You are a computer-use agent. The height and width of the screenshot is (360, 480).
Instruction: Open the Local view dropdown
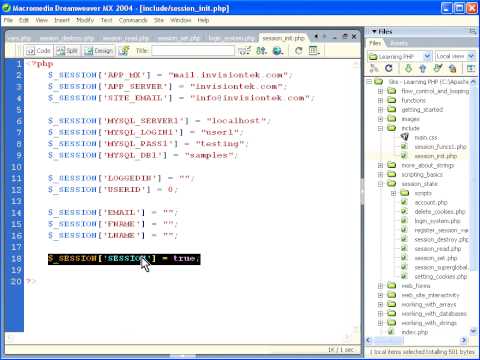pos(471,56)
